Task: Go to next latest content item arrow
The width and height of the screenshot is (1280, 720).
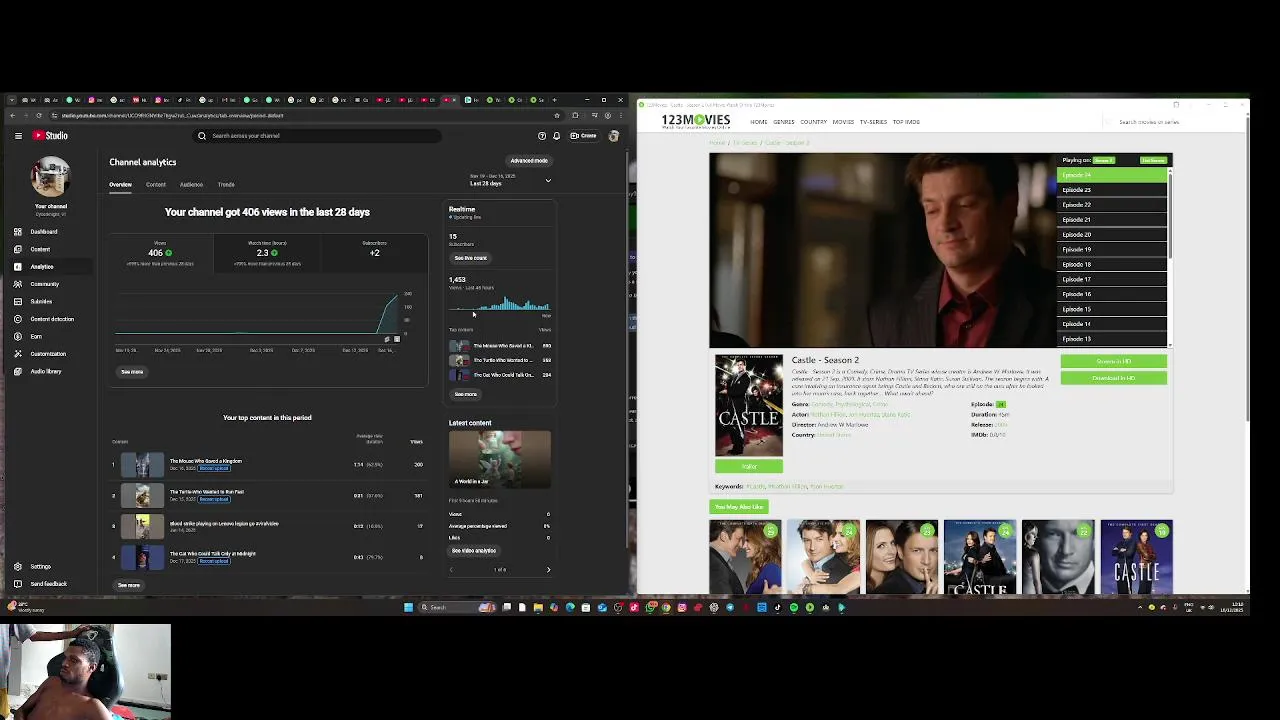Action: pyautogui.click(x=548, y=570)
